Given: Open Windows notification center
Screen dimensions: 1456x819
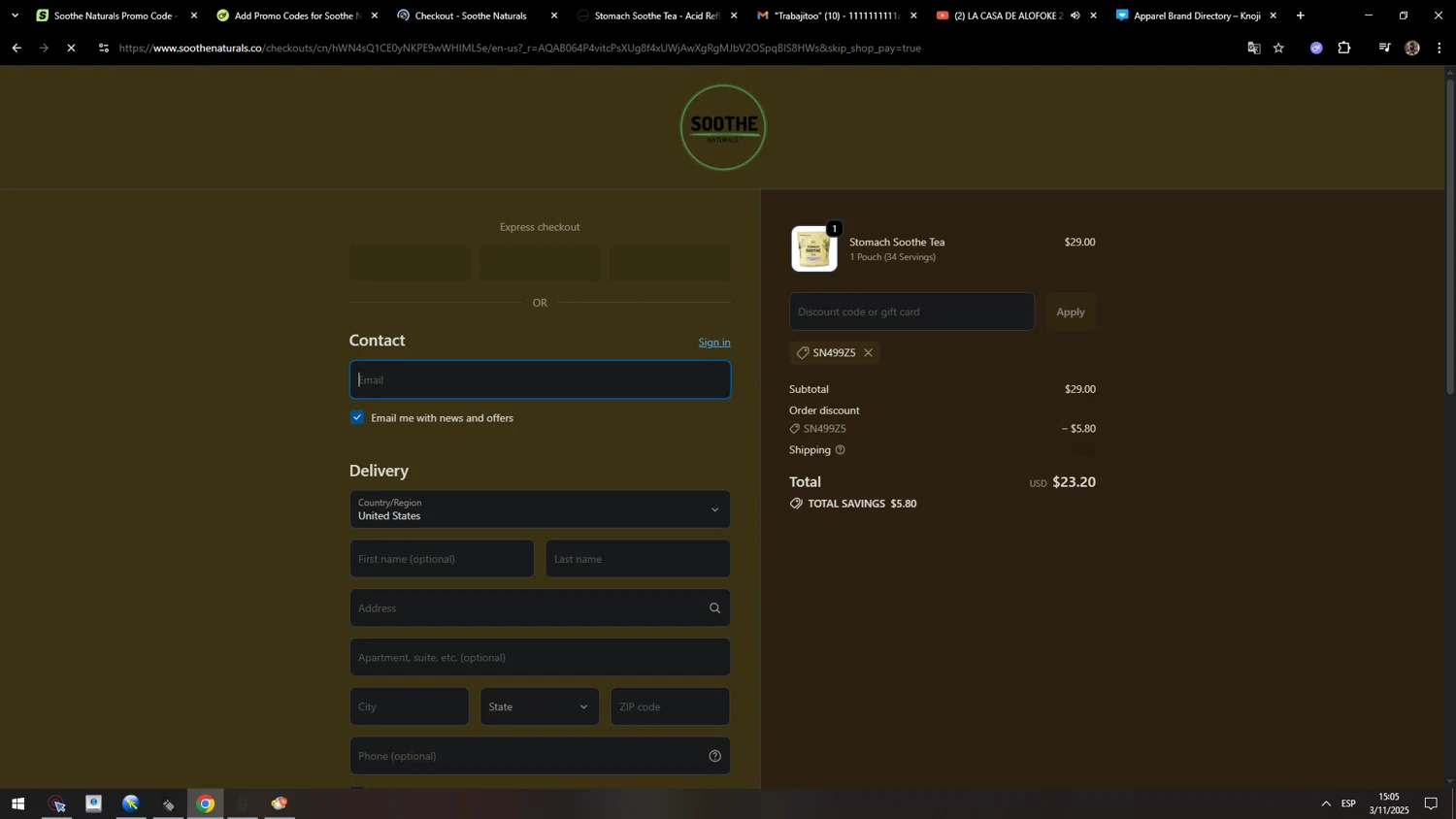Looking at the screenshot, I should 1431,803.
